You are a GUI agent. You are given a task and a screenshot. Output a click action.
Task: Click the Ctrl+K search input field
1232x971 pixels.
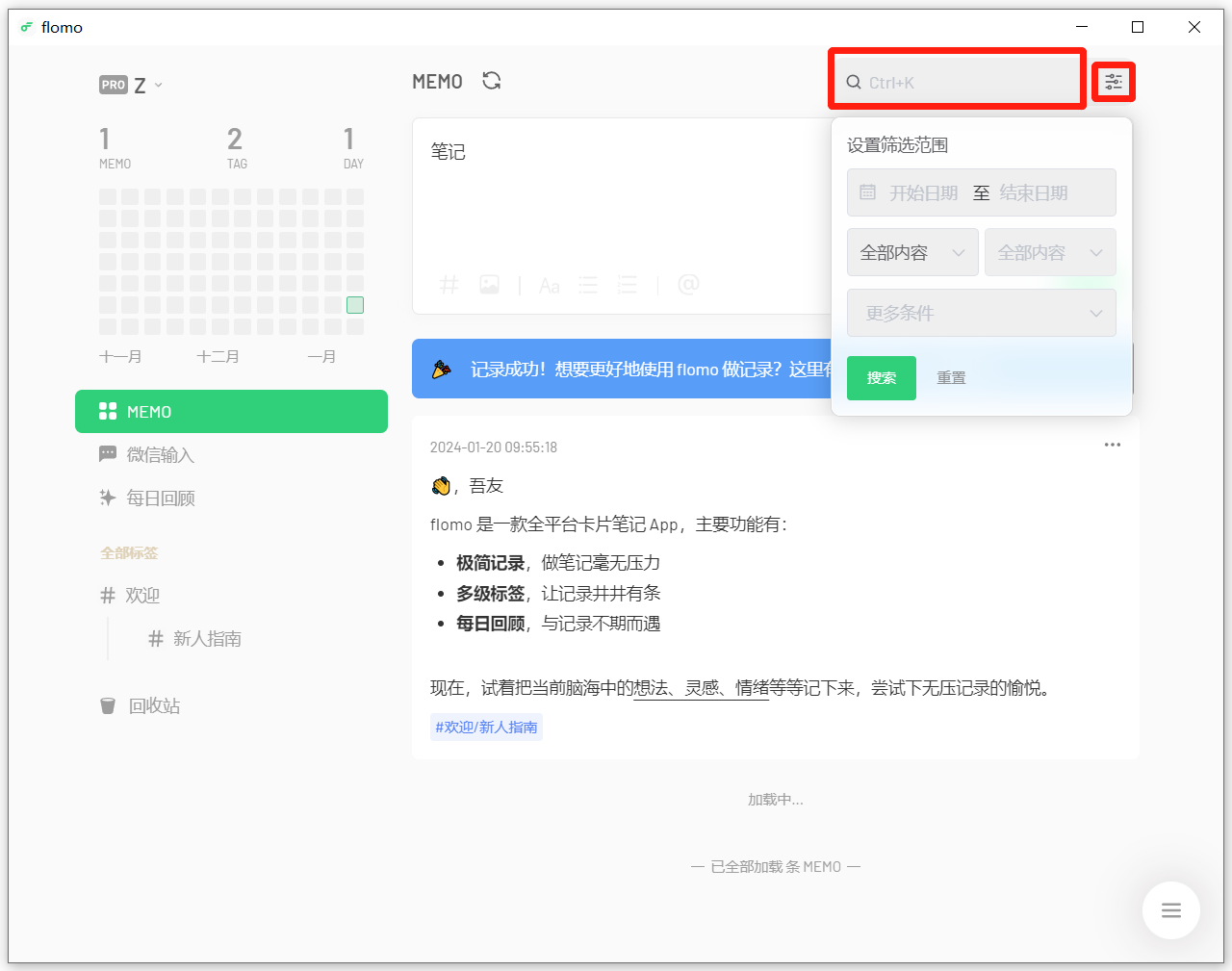coord(958,83)
